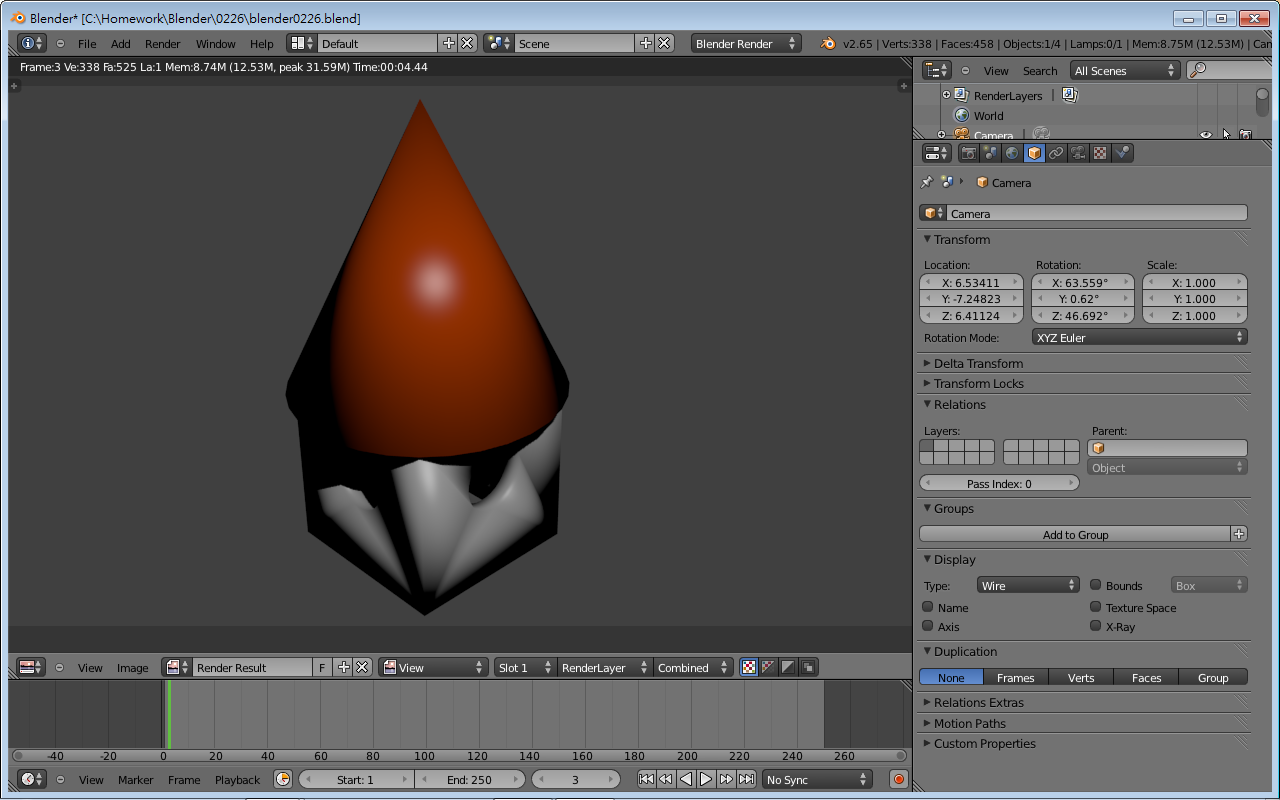Screen dimensions: 1280x800
Task: Select Faces duplication mode
Action: (1145, 677)
